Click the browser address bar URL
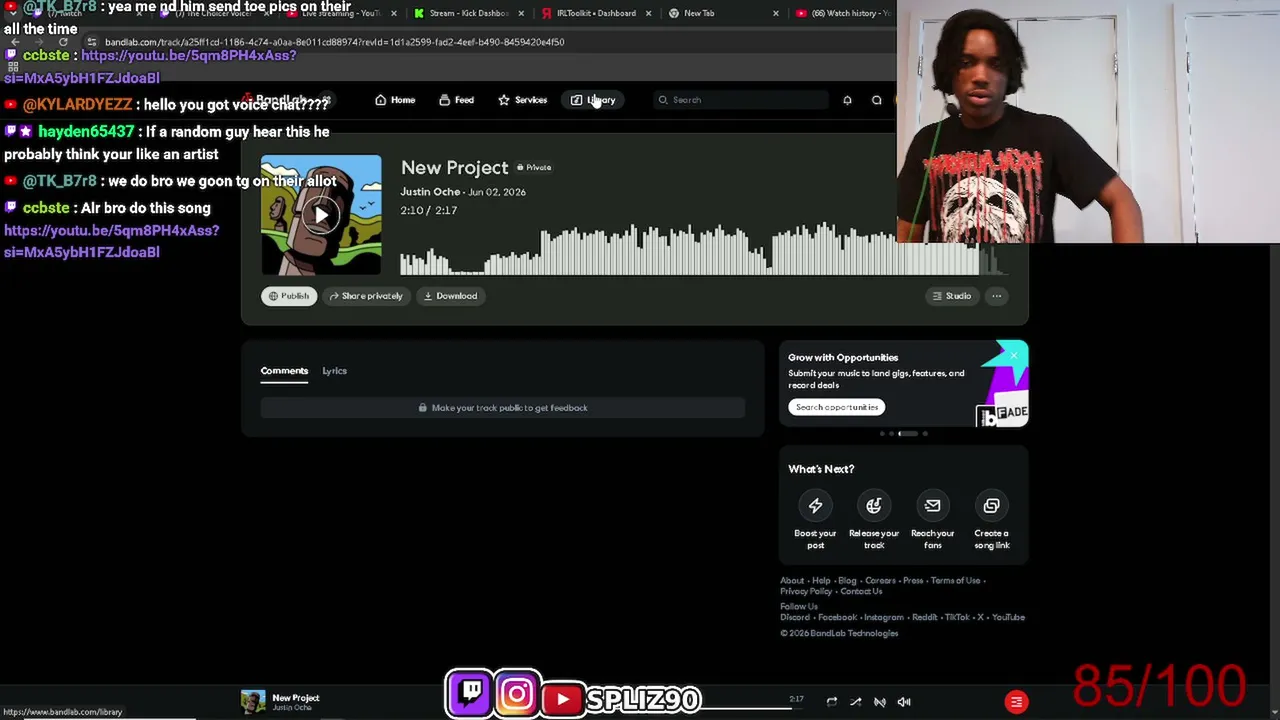 (x=335, y=42)
